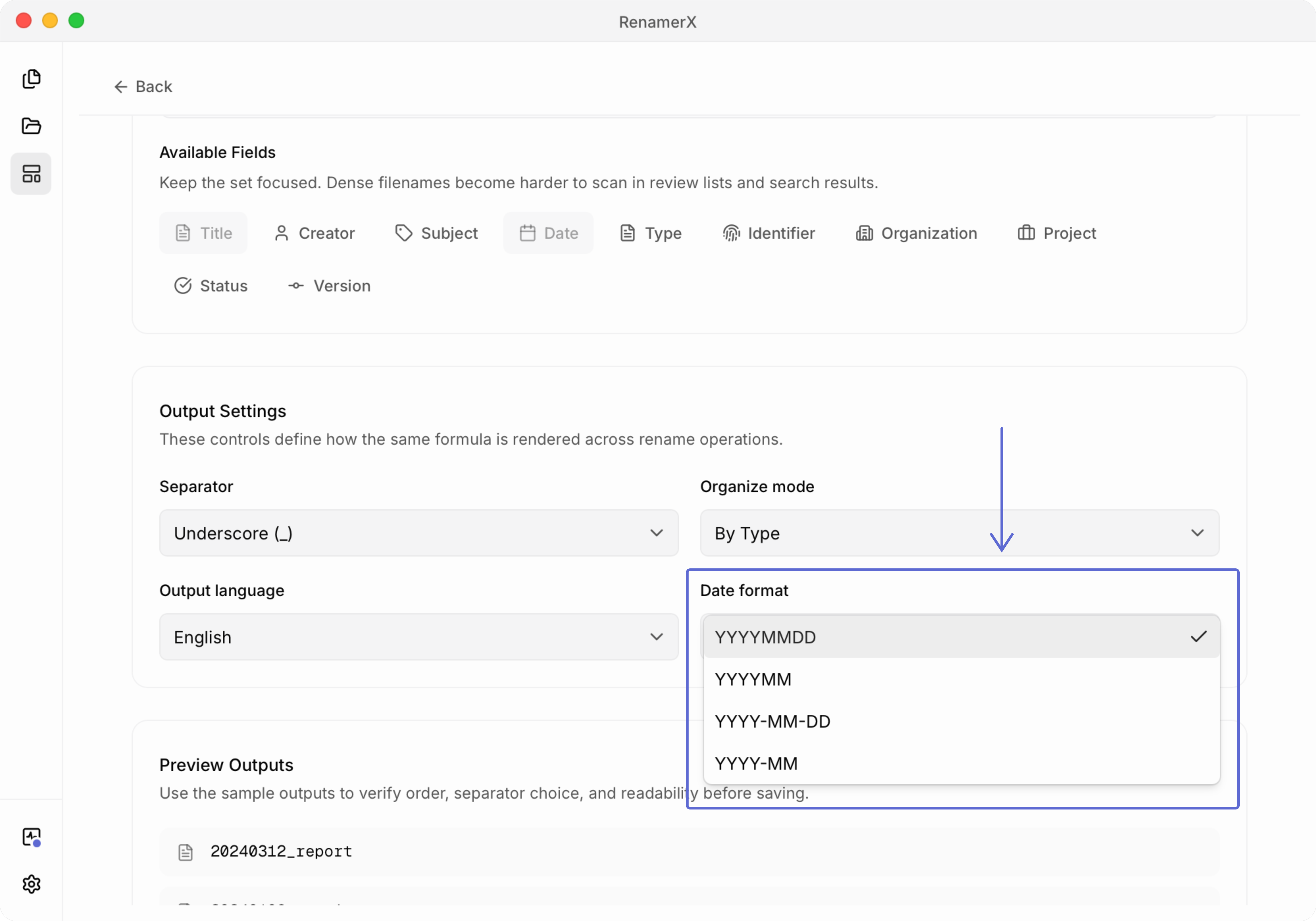Add the Subject field chip
The height and width of the screenshot is (921, 1316).
(x=437, y=233)
